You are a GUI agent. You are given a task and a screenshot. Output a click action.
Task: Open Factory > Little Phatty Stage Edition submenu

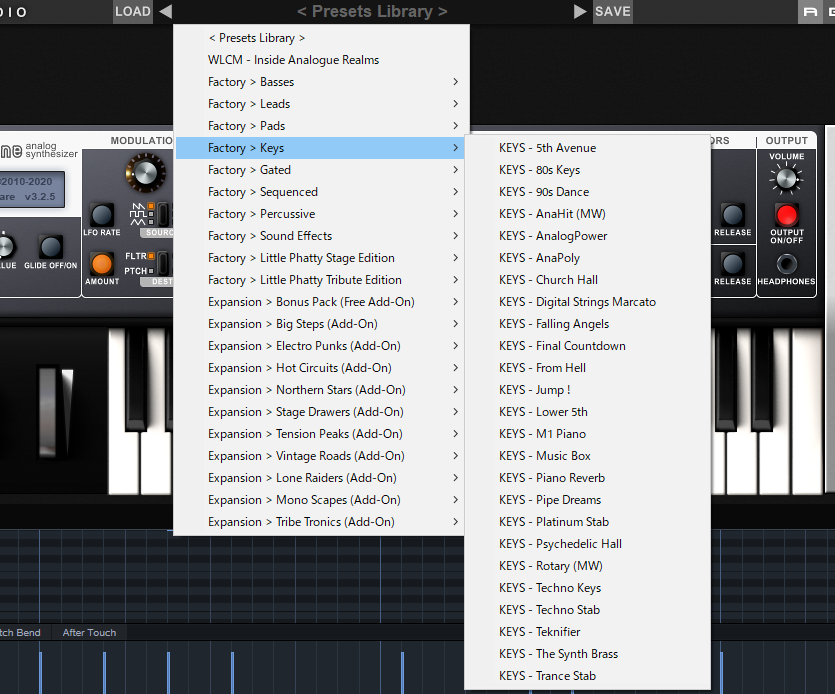[x=320, y=258]
